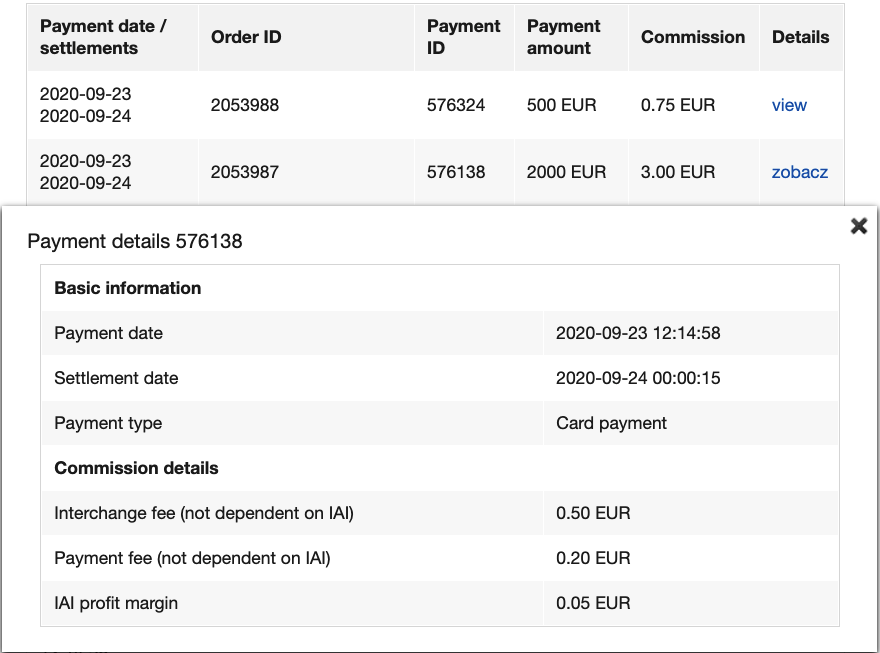The height and width of the screenshot is (653, 880).
Task: Click the Card payment type value
Action: click(x=611, y=423)
